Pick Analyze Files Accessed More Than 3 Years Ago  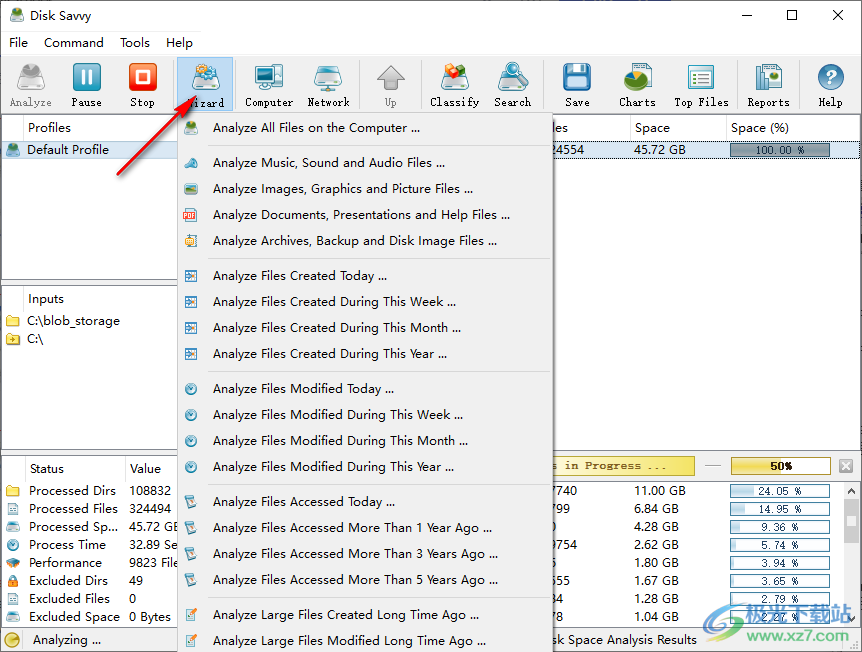(365, 554)
